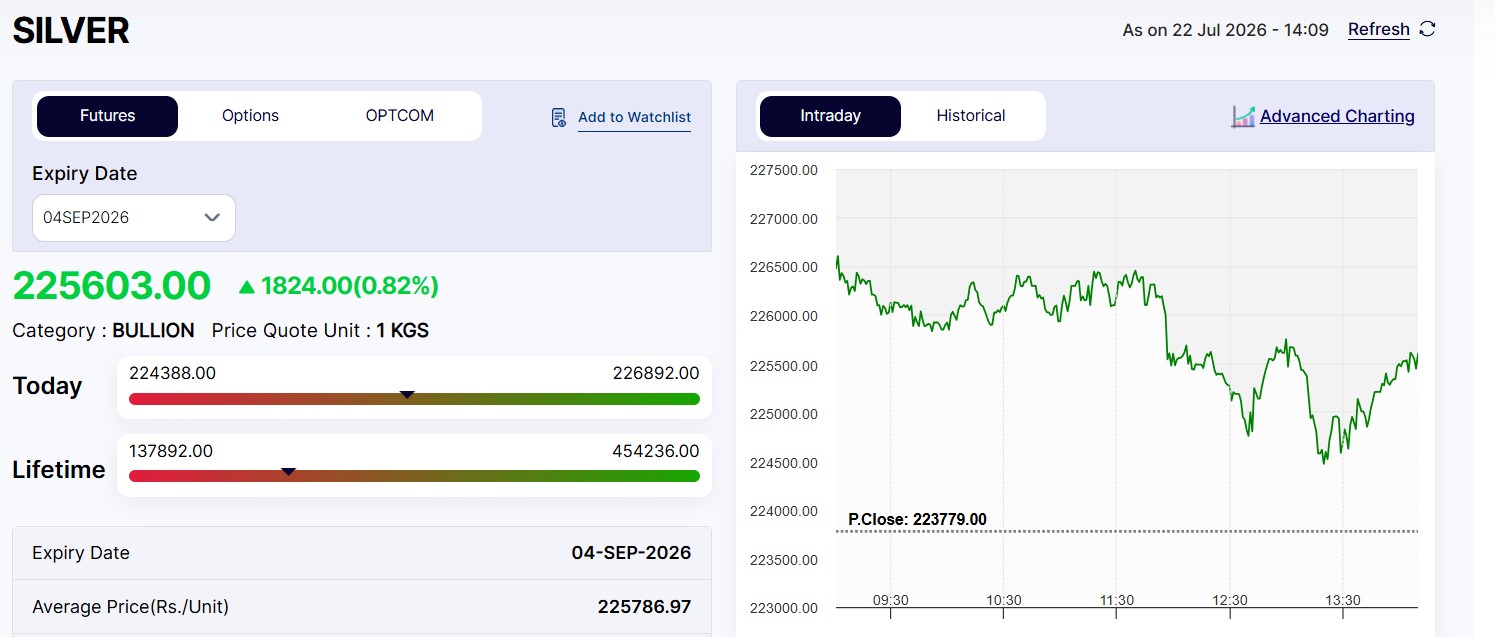Screen dimensions: 1495x637
Task: Click the Today price range marker
Action: [407, 395]
